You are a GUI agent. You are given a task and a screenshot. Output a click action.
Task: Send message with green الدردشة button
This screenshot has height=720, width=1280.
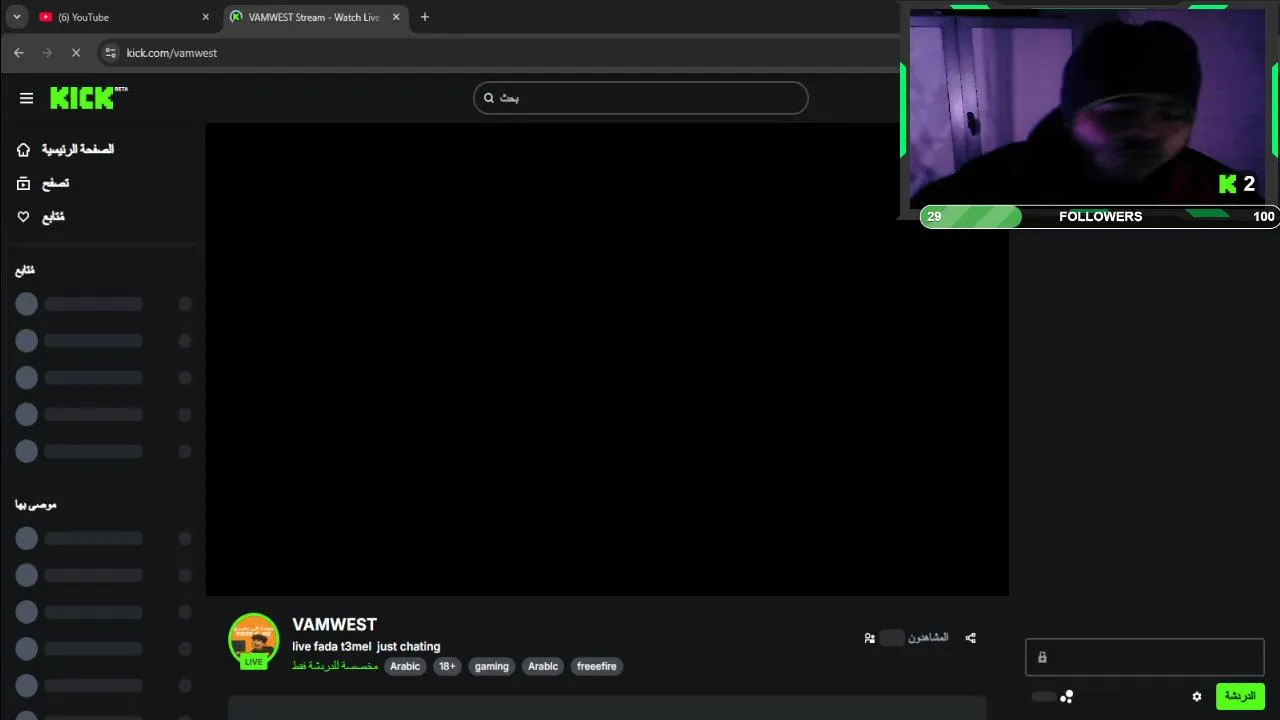(x=1240, y=696)
